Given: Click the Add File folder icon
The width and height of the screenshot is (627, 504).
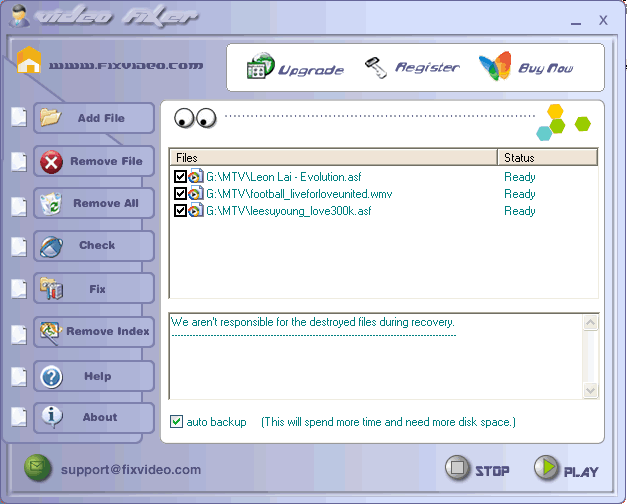Looking at the screenshot, I should click(x=50, y=117).
